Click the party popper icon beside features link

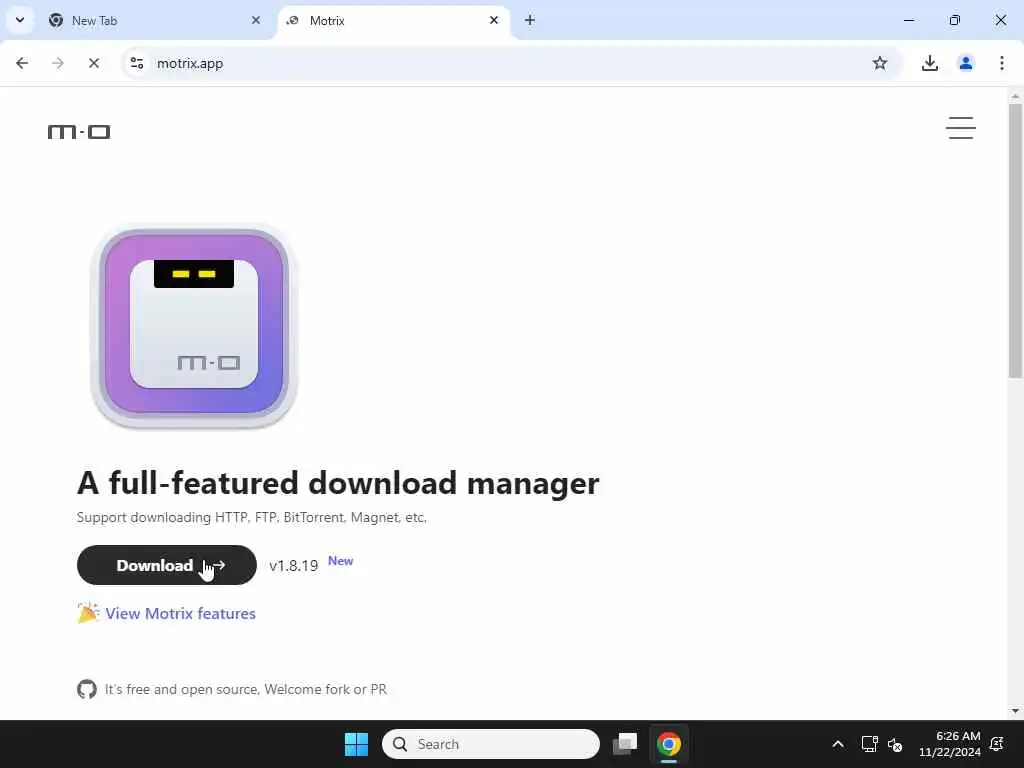[88, 613]
